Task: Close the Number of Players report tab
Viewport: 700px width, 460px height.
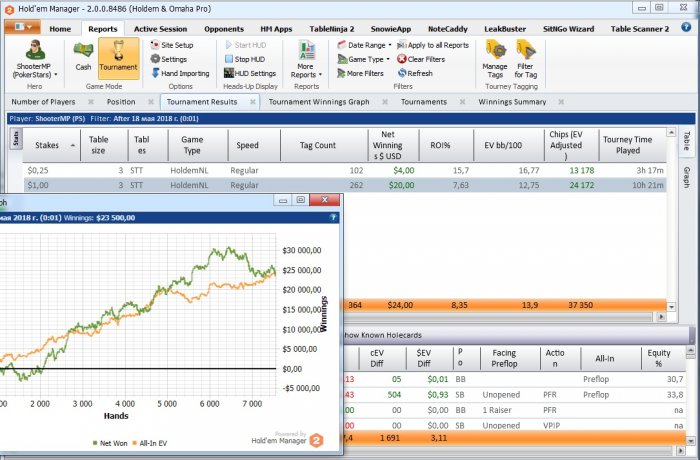Action: [91, 102]
